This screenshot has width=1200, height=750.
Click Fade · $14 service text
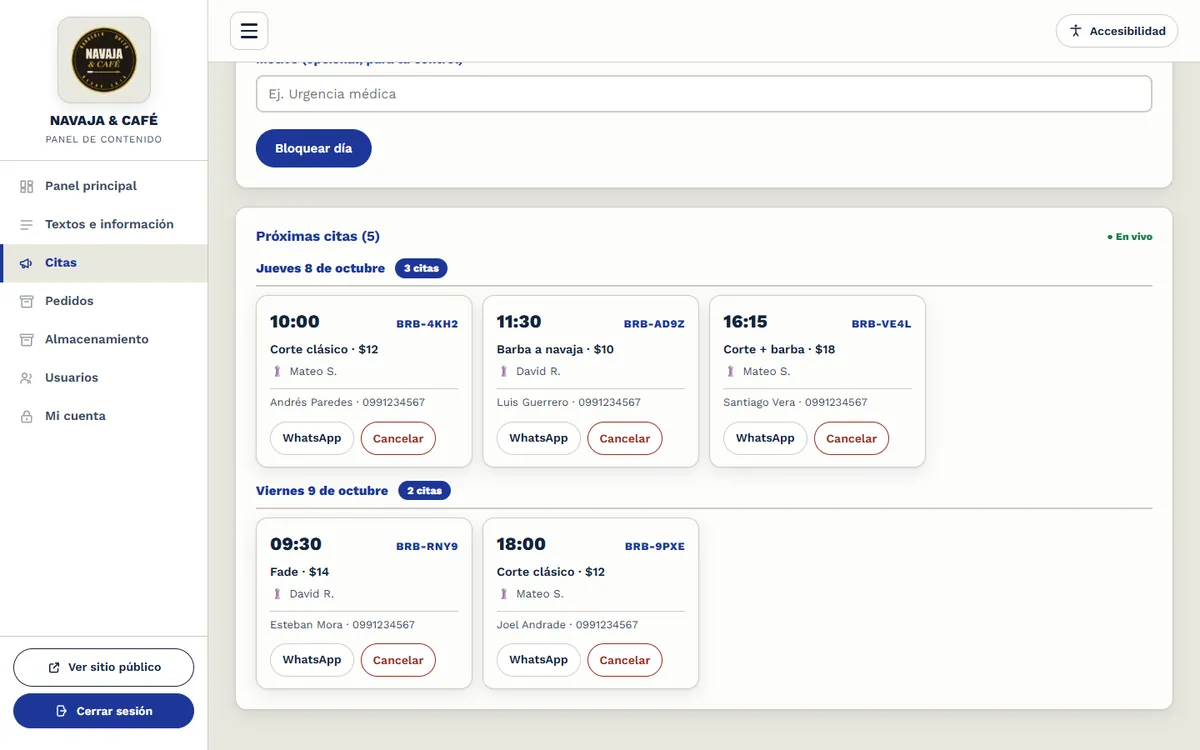pos(299,572)
